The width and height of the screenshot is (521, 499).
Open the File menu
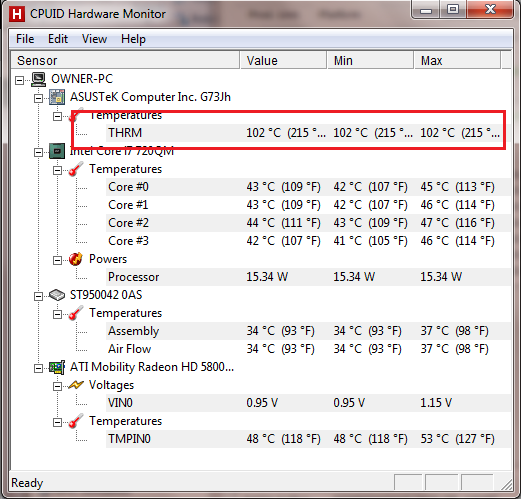pyautogui.click(x=25, y=39)
